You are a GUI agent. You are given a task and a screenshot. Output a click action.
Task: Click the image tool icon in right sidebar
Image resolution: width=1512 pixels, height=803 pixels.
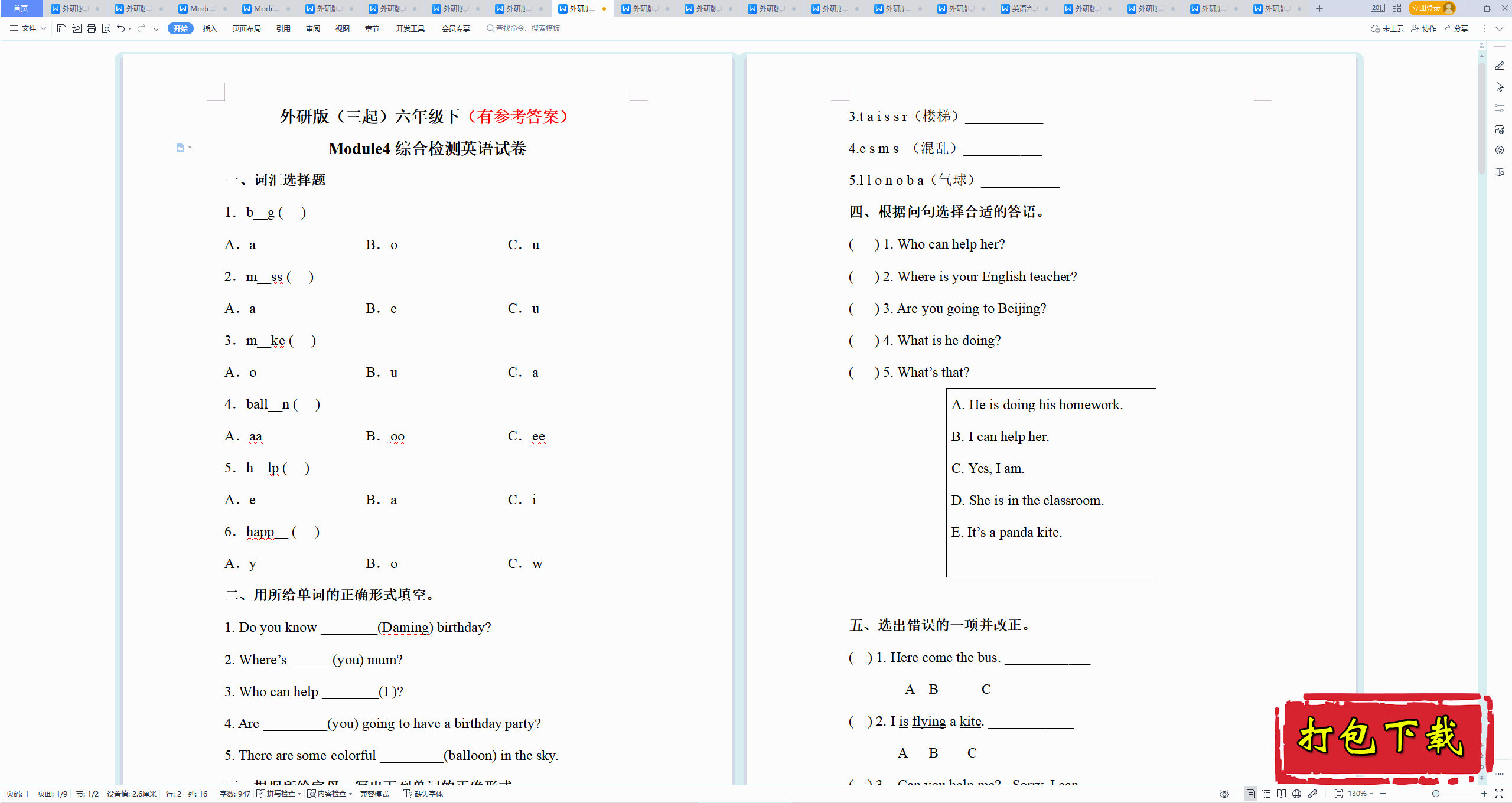point(1499,129)
